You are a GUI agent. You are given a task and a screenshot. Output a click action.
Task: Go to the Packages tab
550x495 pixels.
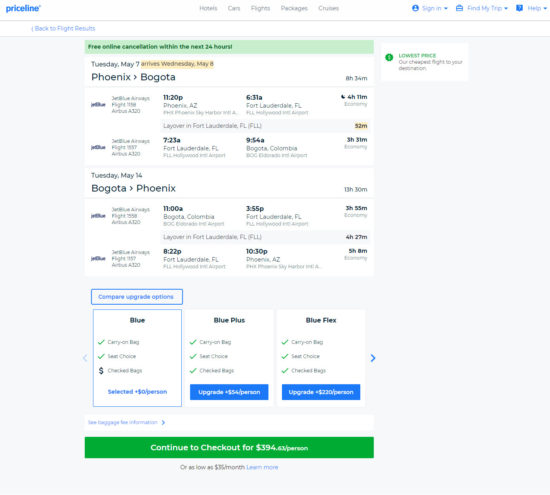coord(294,8)
